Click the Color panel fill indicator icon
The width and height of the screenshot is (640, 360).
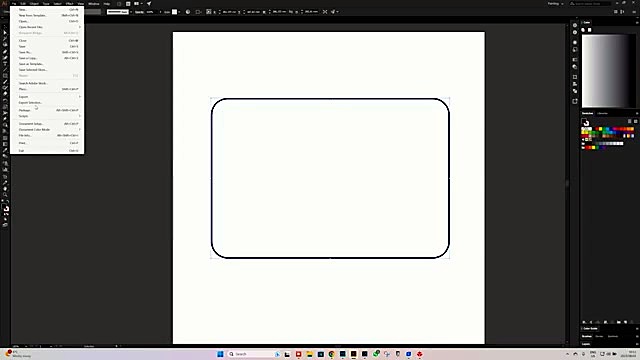point(583,30)
